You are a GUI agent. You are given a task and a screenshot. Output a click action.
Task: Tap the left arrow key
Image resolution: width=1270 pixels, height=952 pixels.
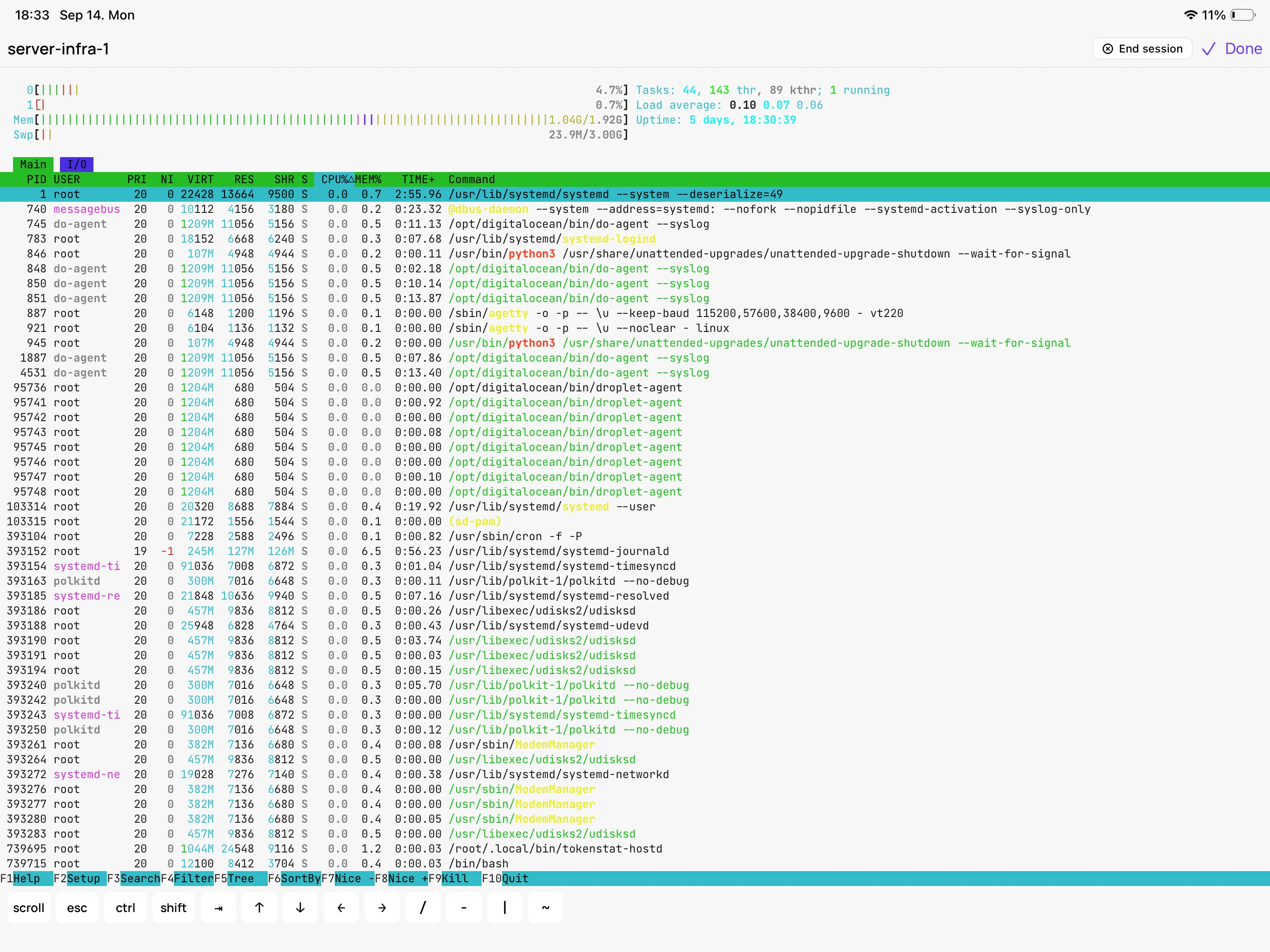point(341,907)
